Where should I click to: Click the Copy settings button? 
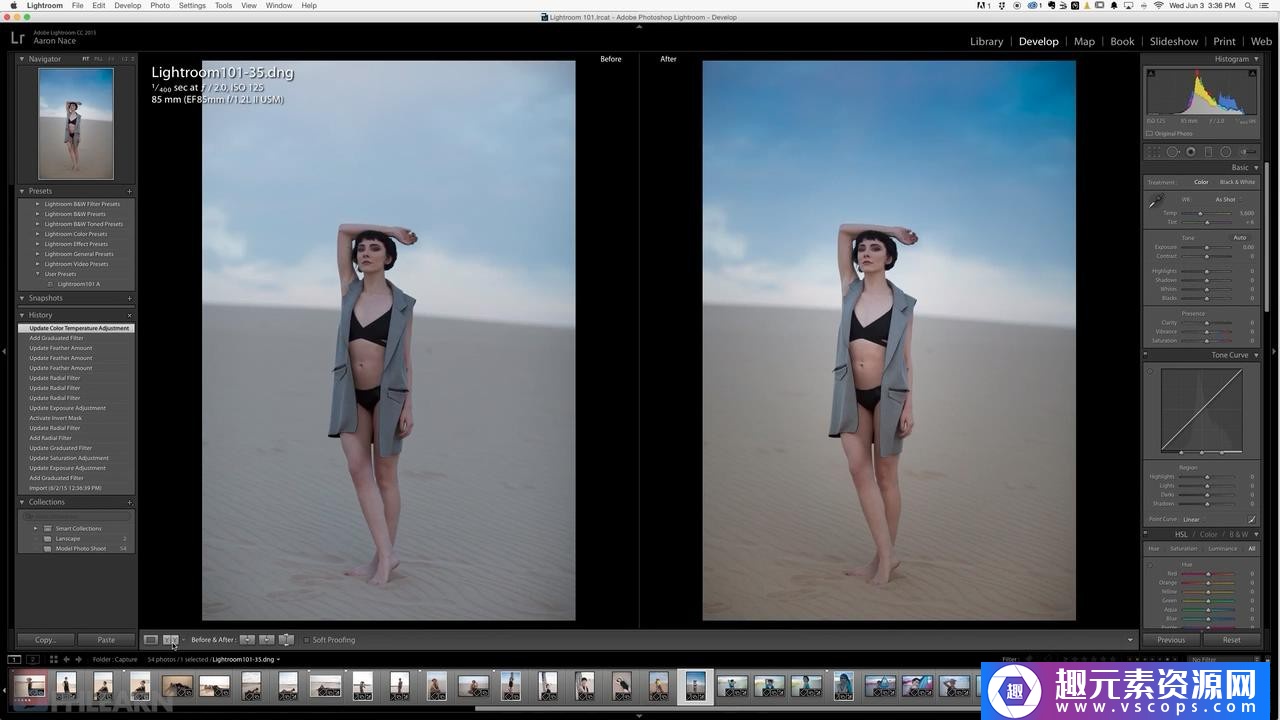coord(45,640)
